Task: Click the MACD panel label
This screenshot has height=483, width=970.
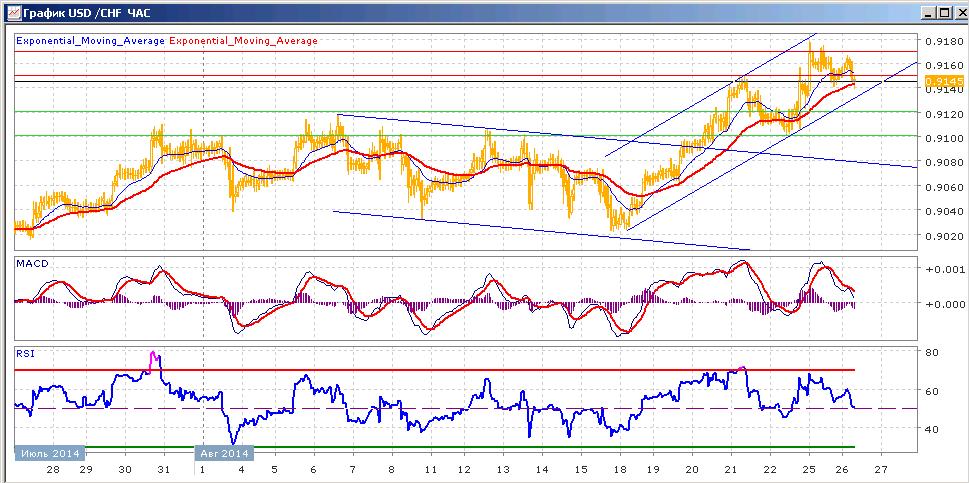Action: point(32,263)
